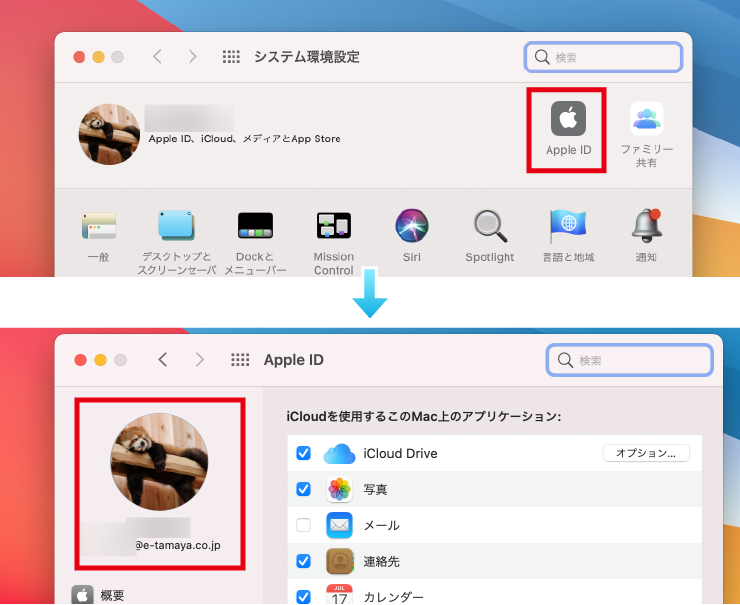Open the Apple ID preference pane icon

[568, 119]
